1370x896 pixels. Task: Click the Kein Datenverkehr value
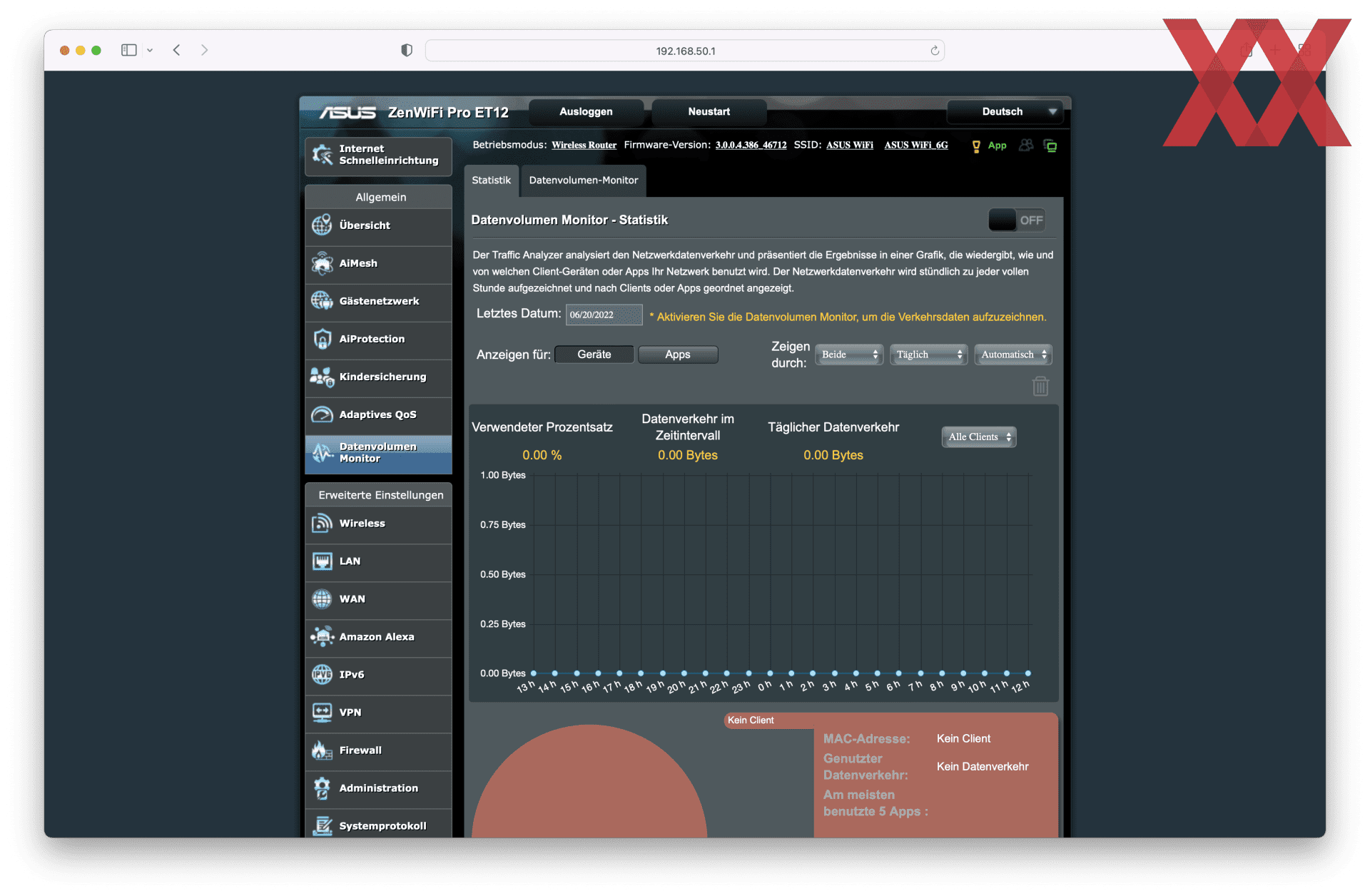click(x=983, y=767)
